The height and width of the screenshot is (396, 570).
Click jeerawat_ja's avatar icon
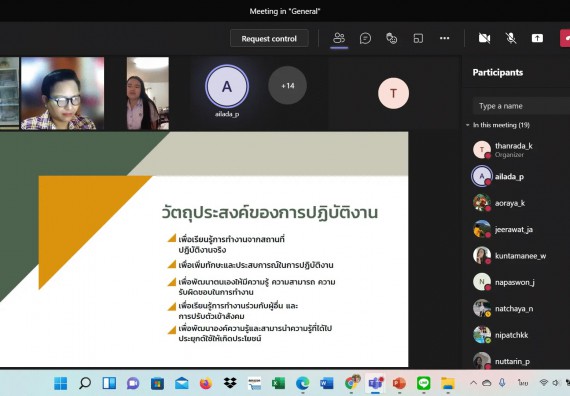[x=482, y=229]
